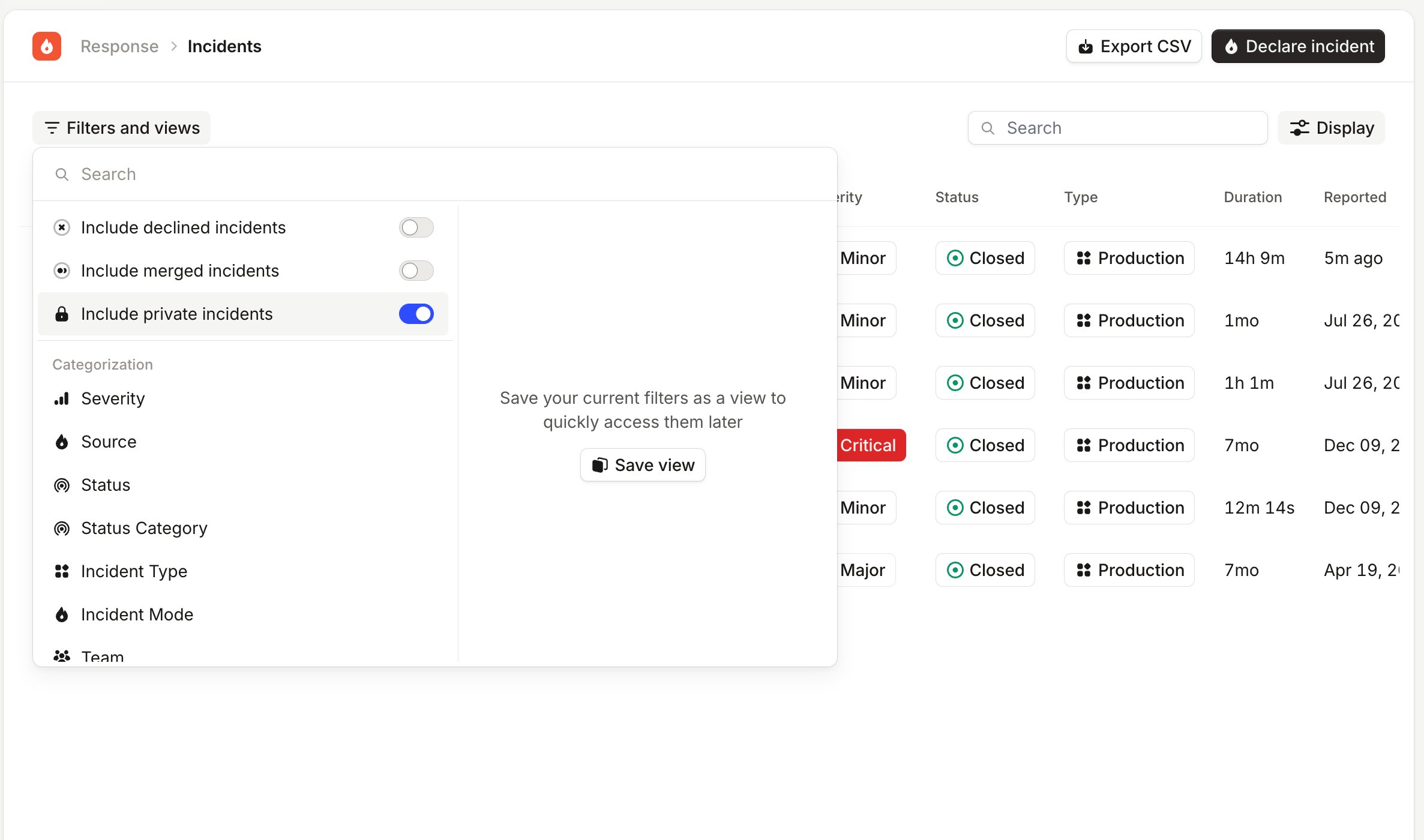Go to Response breadcrumb link

[119, 46]
